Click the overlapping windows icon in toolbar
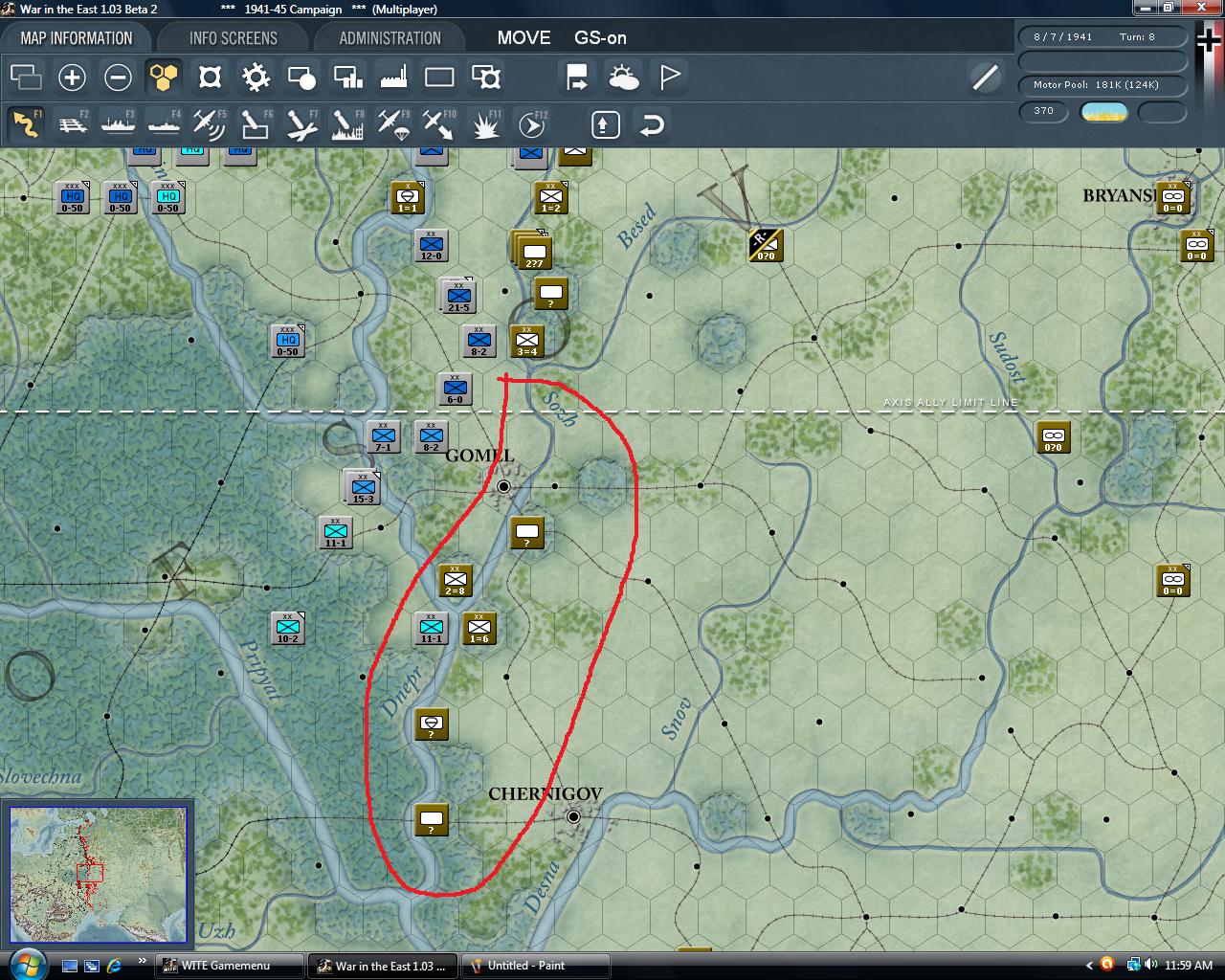The width and height of the screenshot is (1225, 980). (26, 78)
